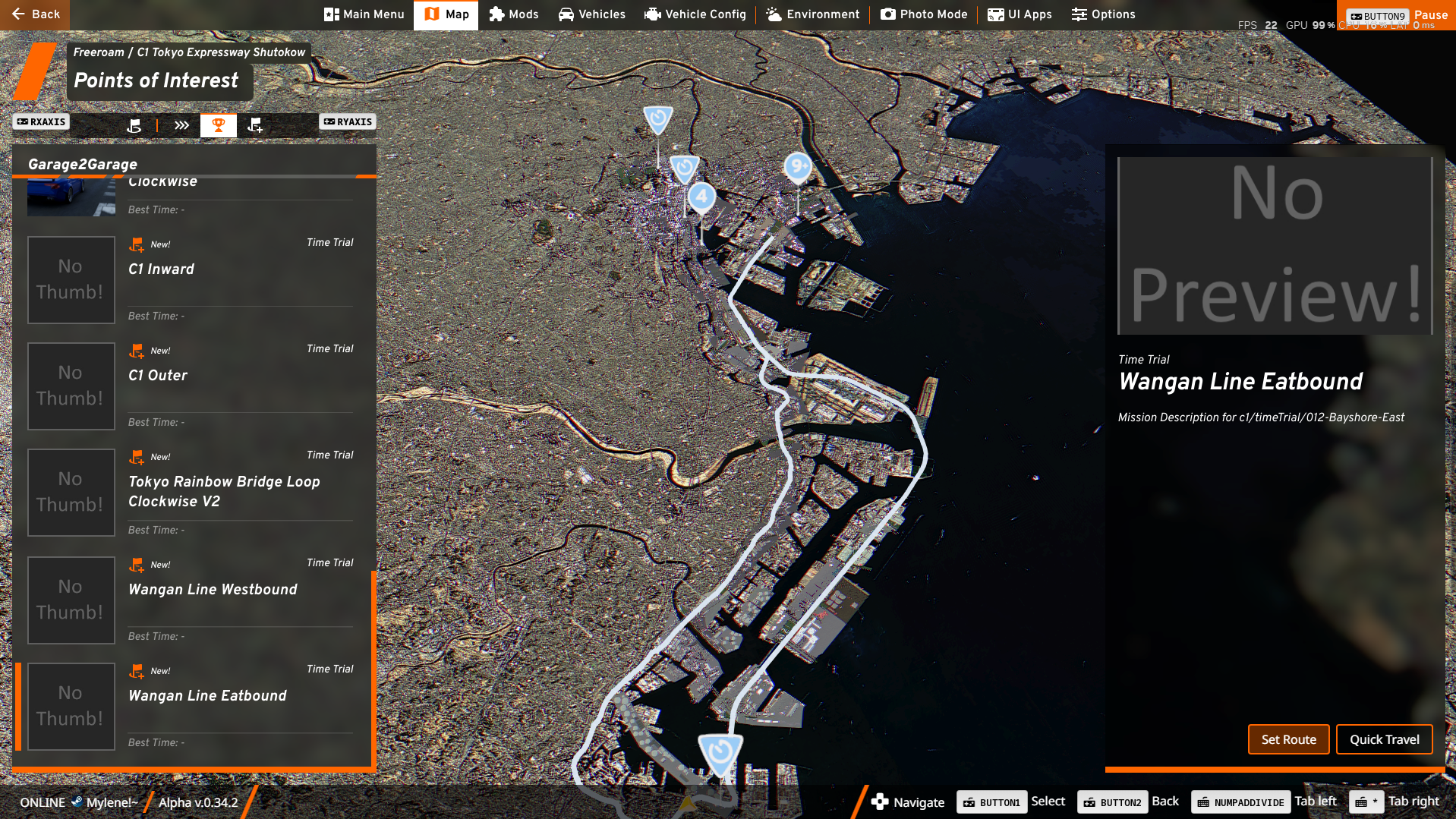The height and width of the screenshot is (819, 1456).
Task: Click the GPU usage readout
Action: (x=1310, y=25)
